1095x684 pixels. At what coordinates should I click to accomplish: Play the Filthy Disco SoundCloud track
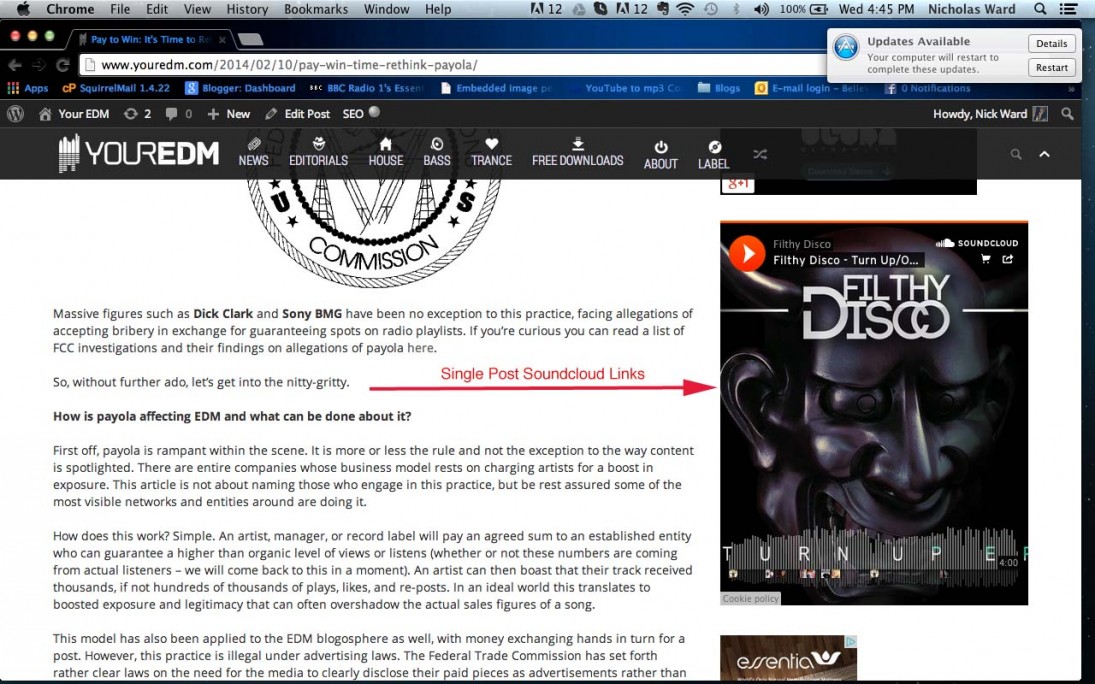pyautogui.click(x=746, y=253)
